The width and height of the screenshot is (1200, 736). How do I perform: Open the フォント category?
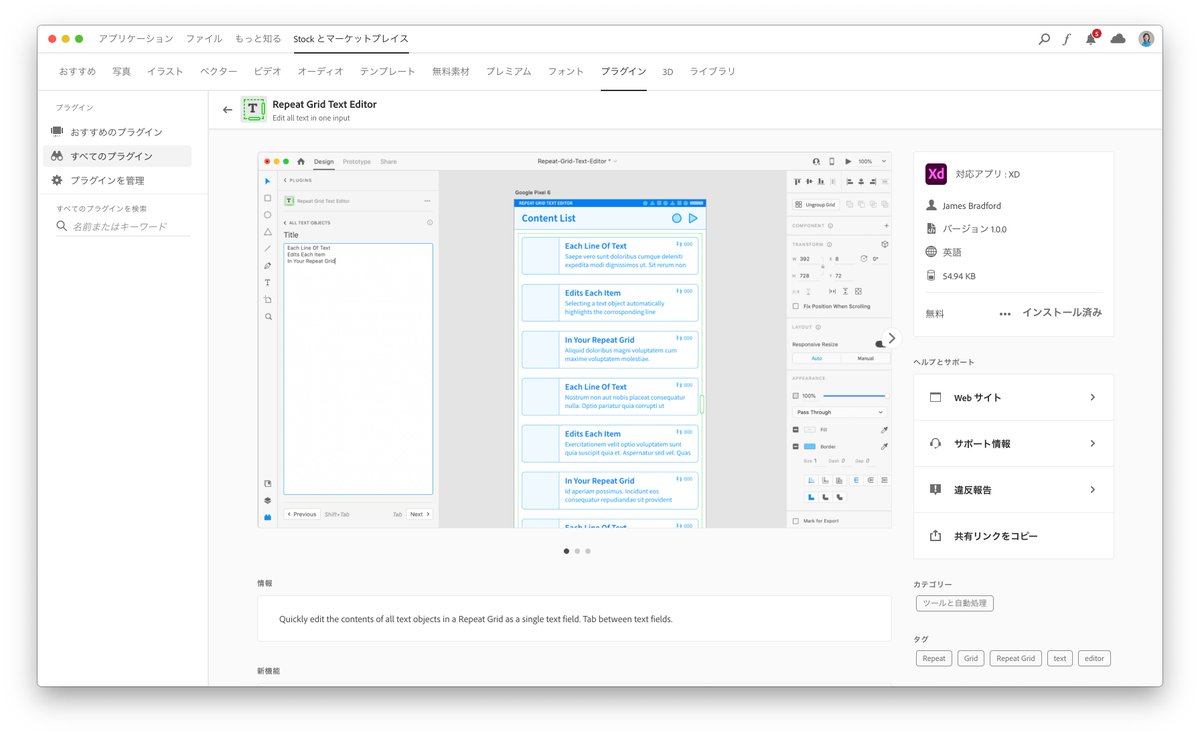pyautogui.click(x=566, y=72)
